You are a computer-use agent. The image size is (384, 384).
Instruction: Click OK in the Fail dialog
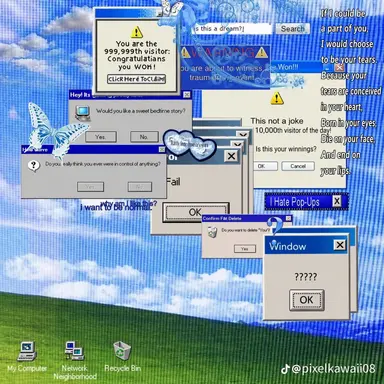point(195,212)
